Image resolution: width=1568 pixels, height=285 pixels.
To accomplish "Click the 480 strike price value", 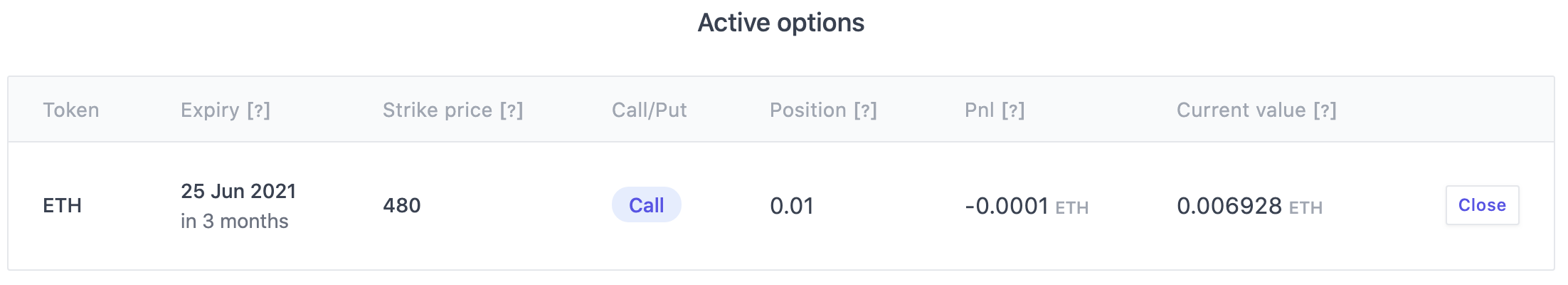I will coord(402,206).
